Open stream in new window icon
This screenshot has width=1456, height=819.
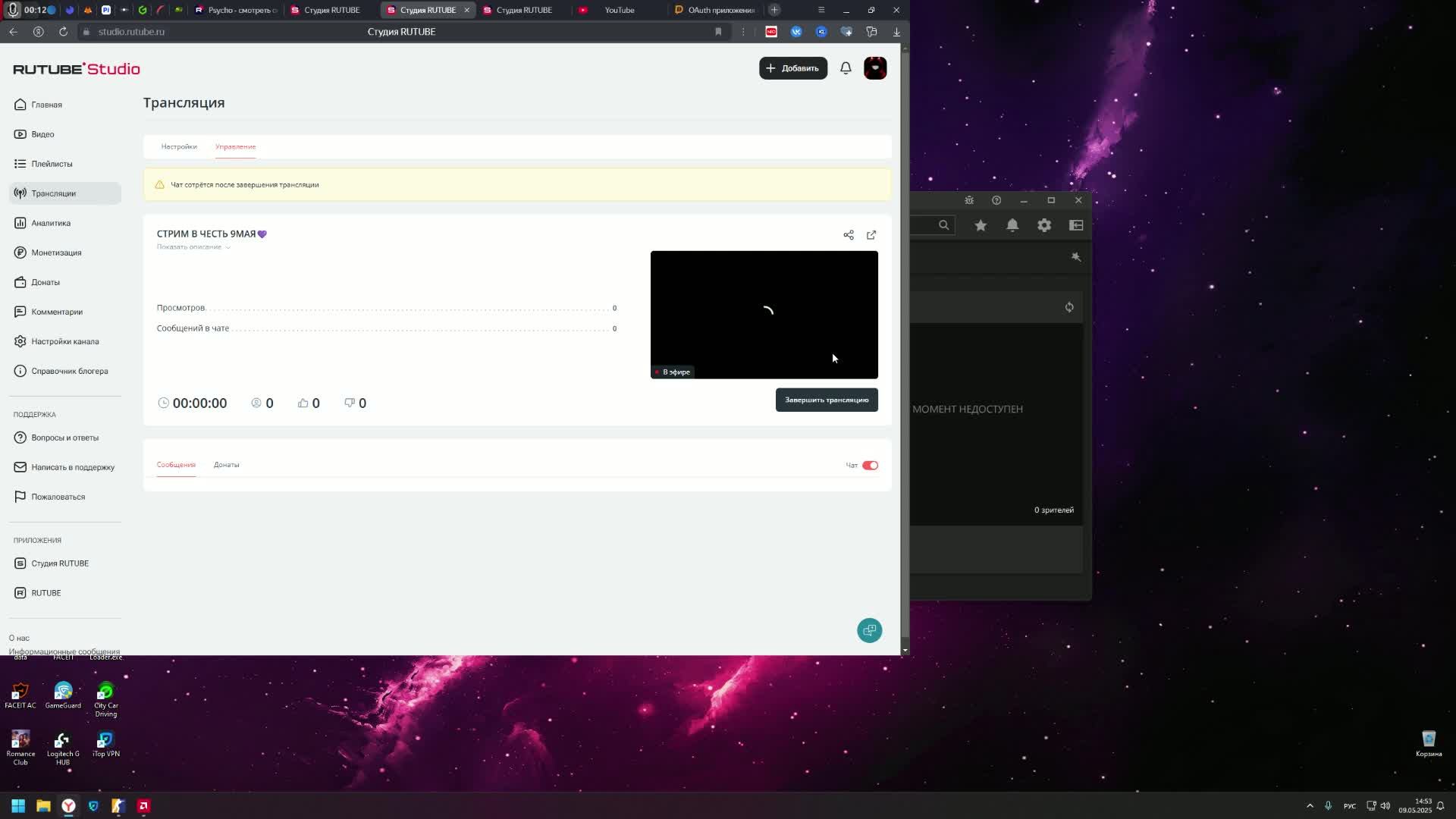871,235
